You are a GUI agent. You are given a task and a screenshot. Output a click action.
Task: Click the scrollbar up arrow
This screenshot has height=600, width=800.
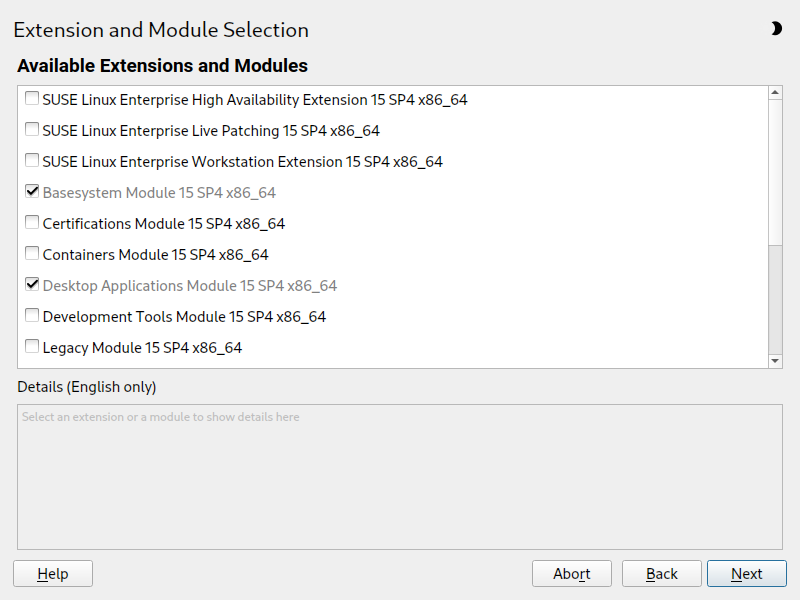tap(775, 94)
